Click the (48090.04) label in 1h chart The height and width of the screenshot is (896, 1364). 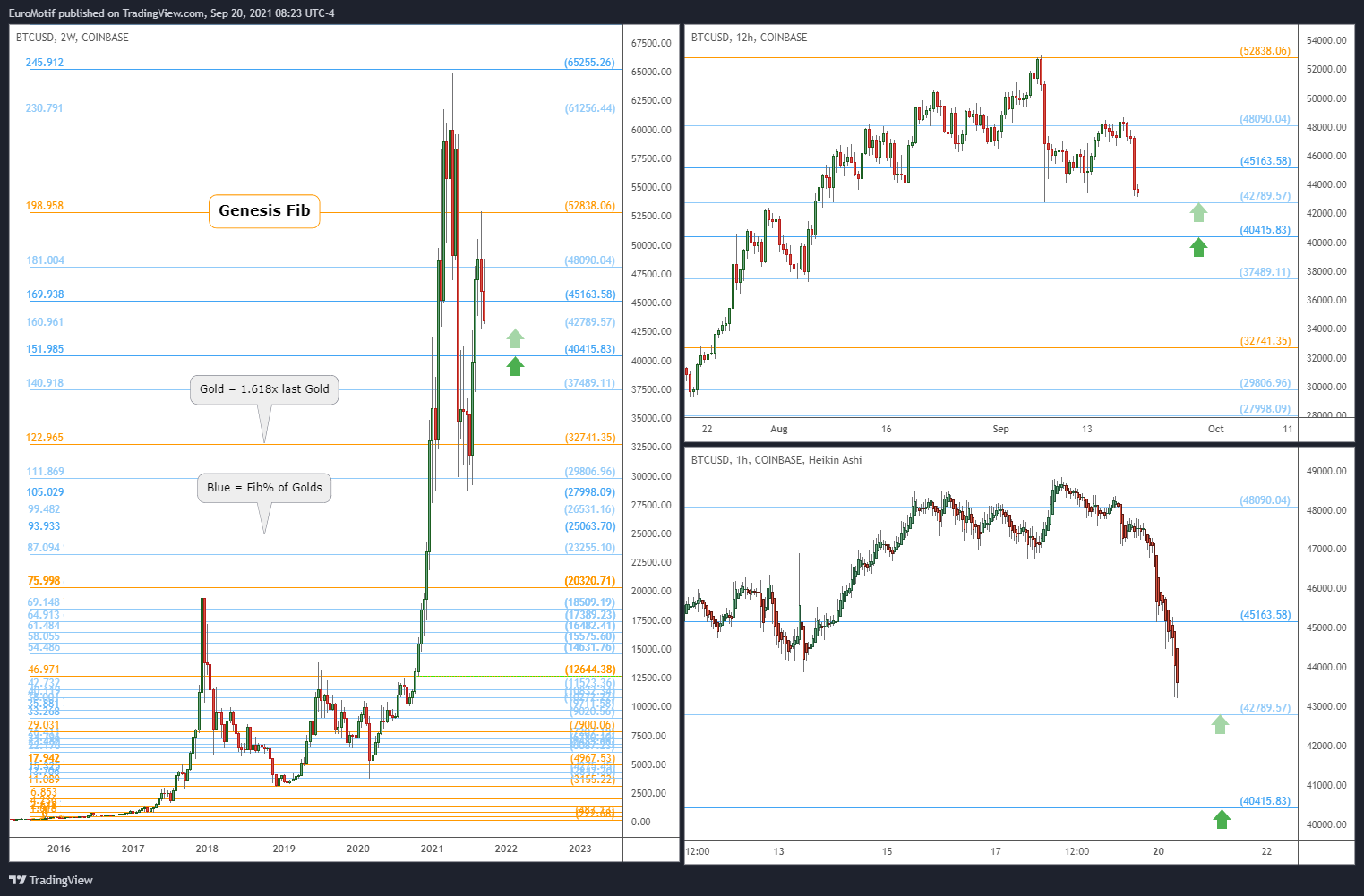pyautogui.click(x=1265, y=500)
